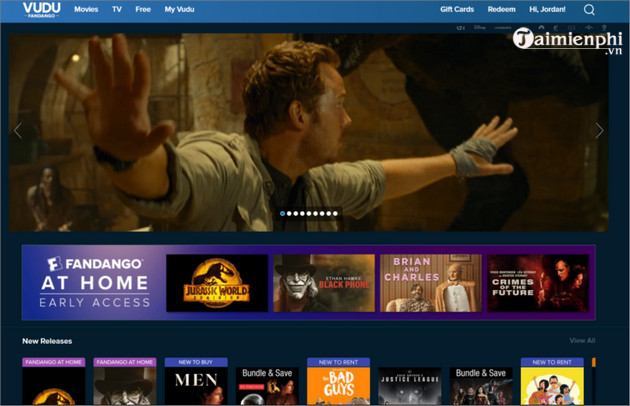Click New To Rent label above Bob's Burgers
Viewport: 630px width, 406px height.
tap(552, 362)
